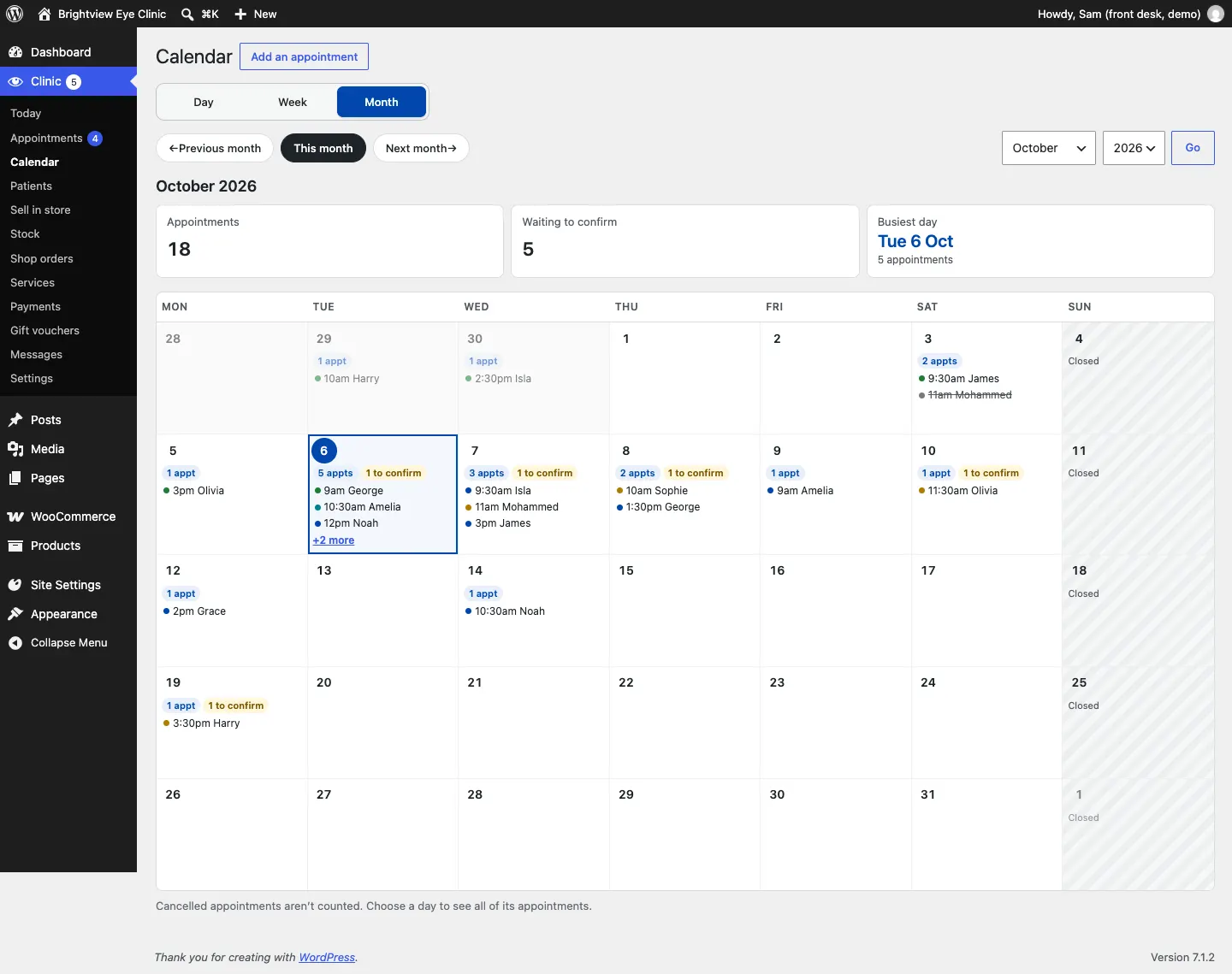Select the Month view toggle
Screen dimensions: 1232x974
[382, 102]
